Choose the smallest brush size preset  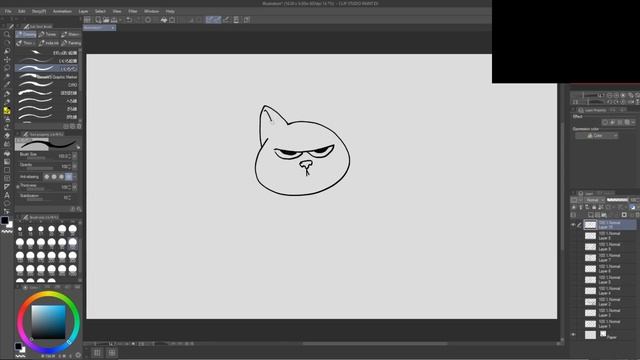click(x=20, y=230)
